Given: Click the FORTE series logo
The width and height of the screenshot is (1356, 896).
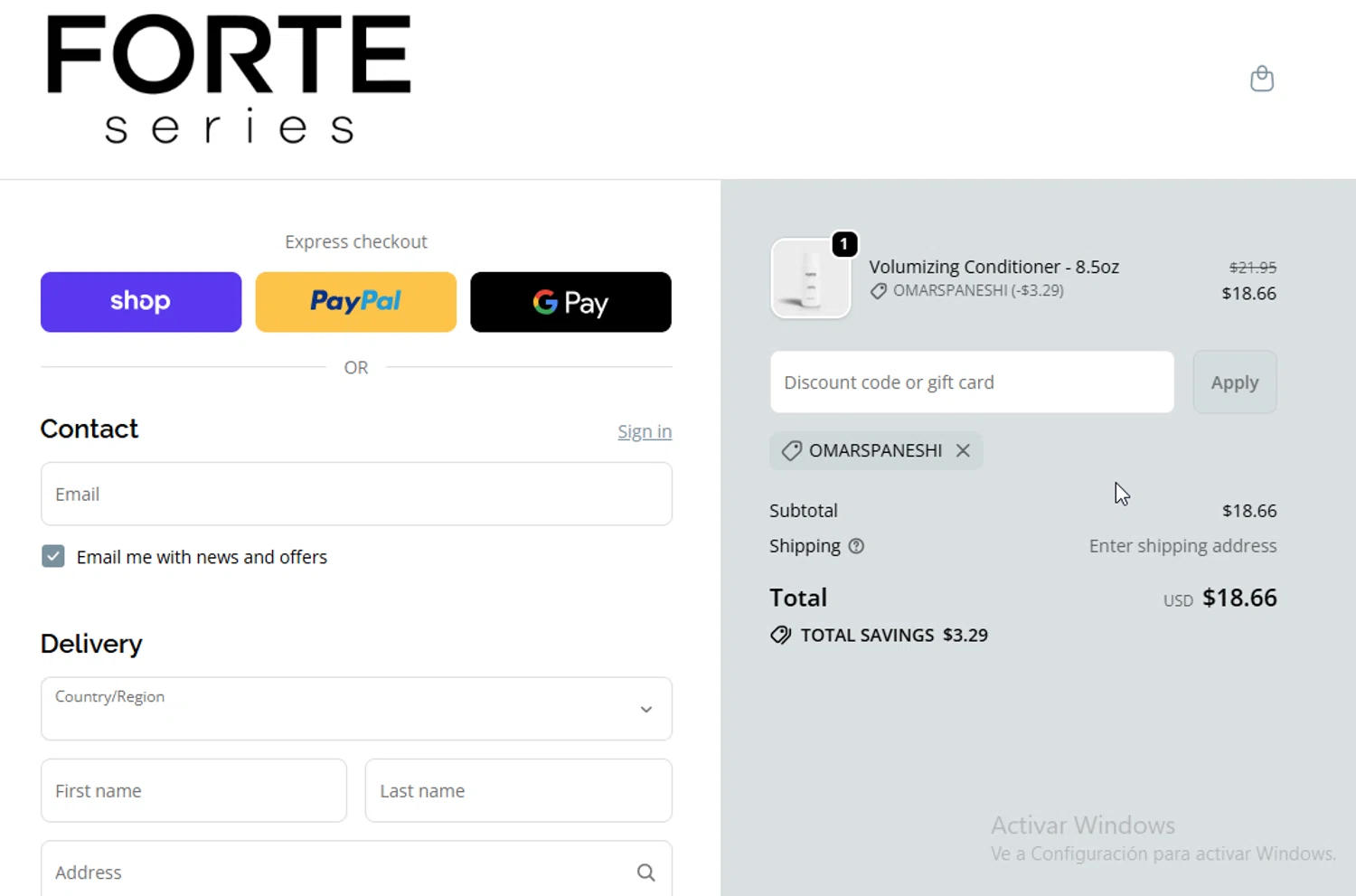Looking at the screenshot, I should pyautogui.click(x=229, y=80).
